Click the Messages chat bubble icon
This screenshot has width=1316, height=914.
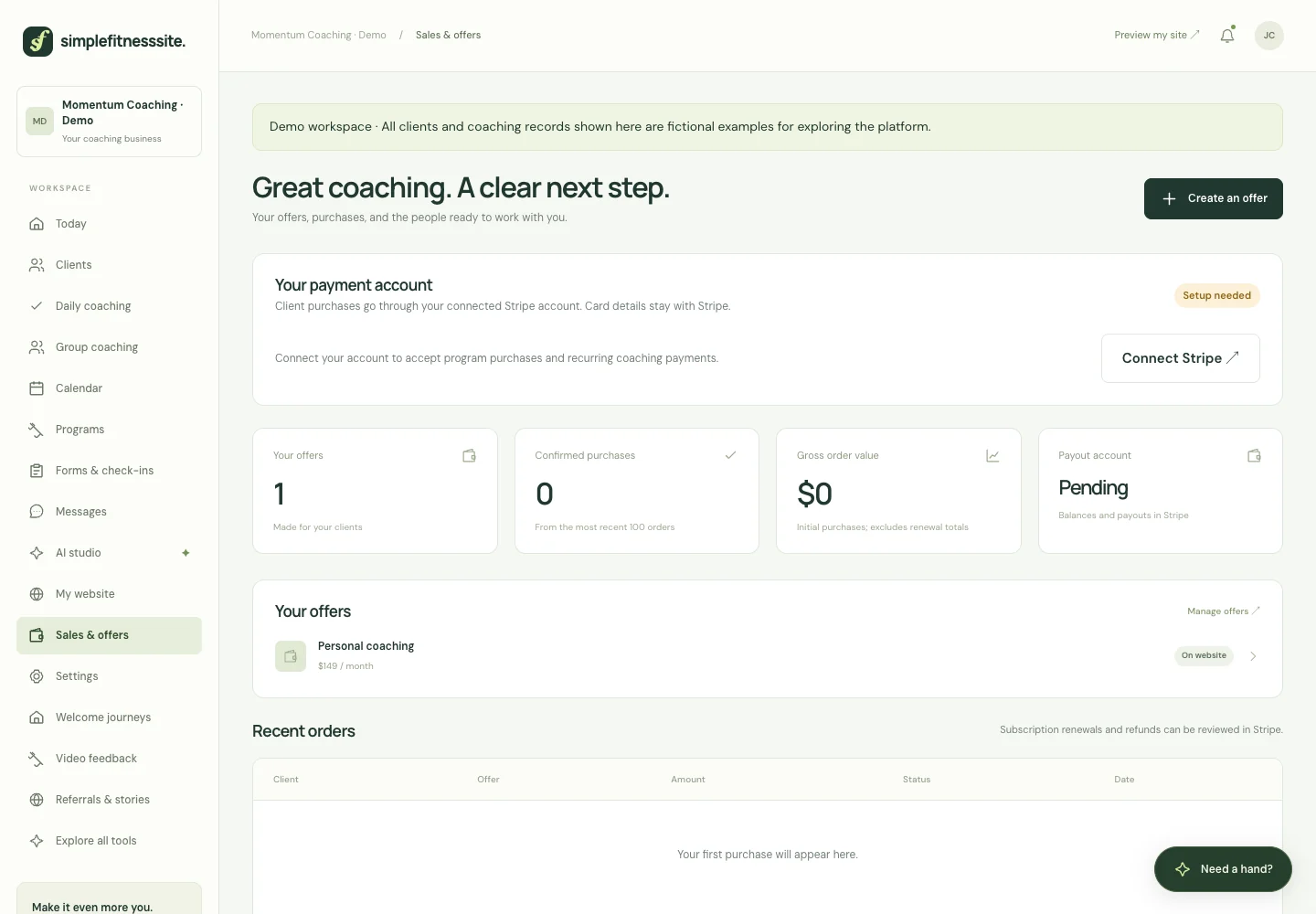[37, 512]
